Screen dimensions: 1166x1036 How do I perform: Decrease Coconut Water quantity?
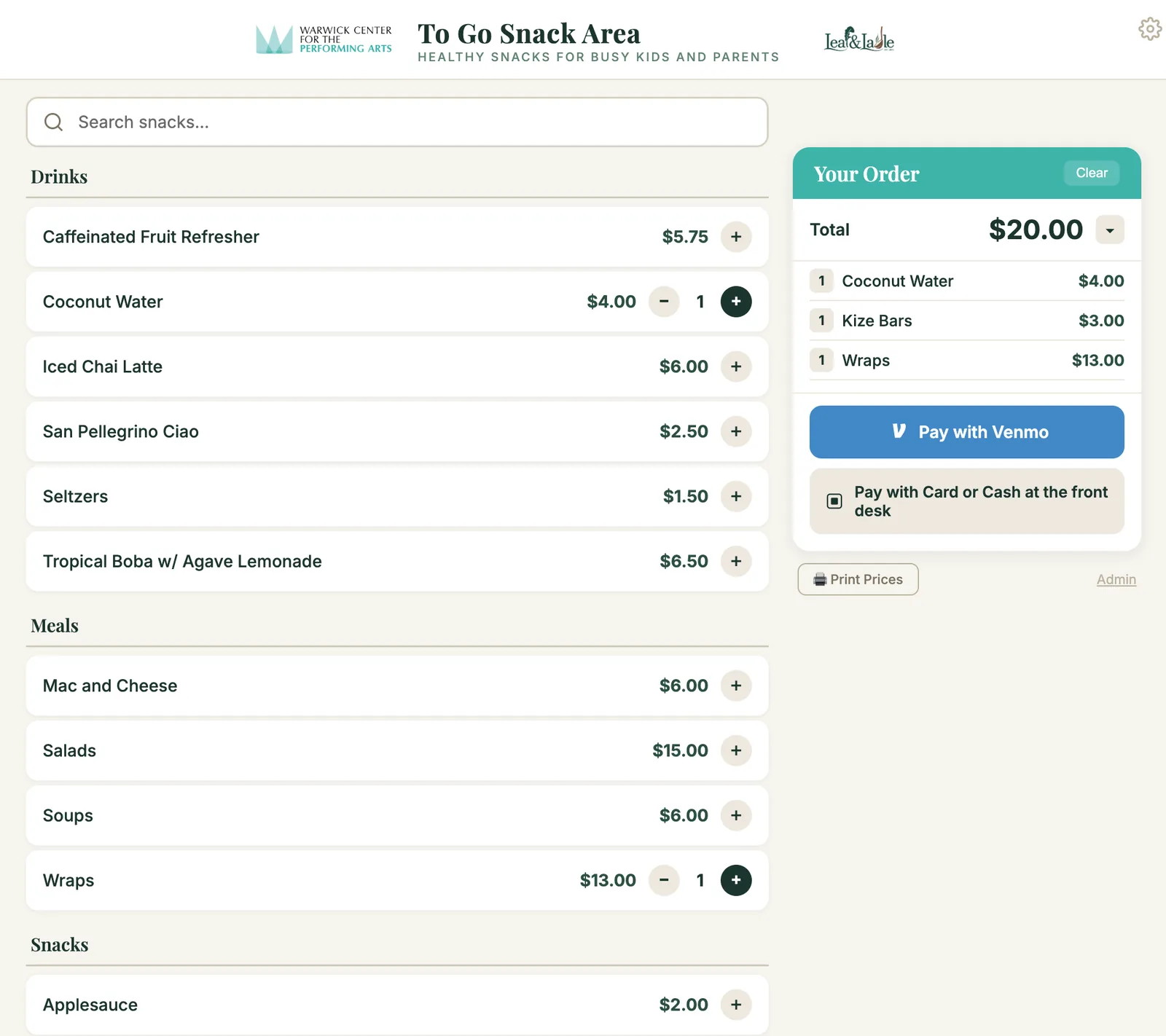pyautogui.click(x=664, y=302)
